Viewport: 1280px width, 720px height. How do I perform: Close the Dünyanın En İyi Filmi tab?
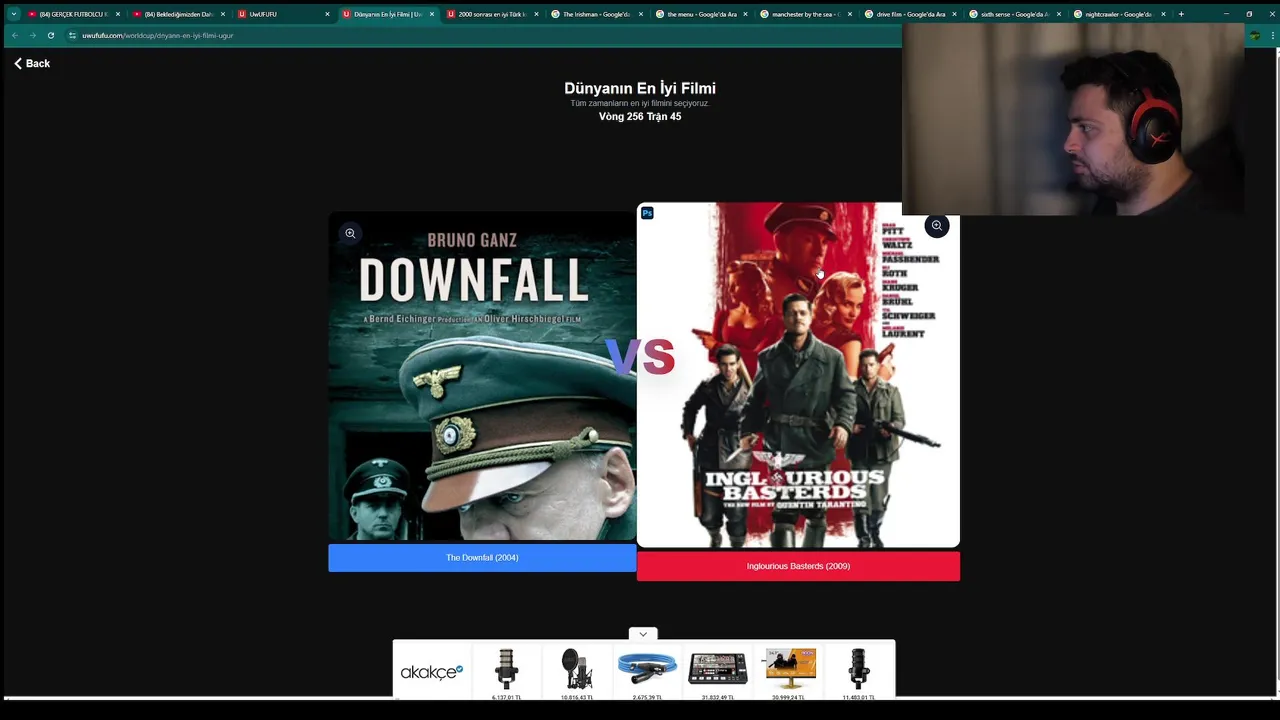pos(432,14)
